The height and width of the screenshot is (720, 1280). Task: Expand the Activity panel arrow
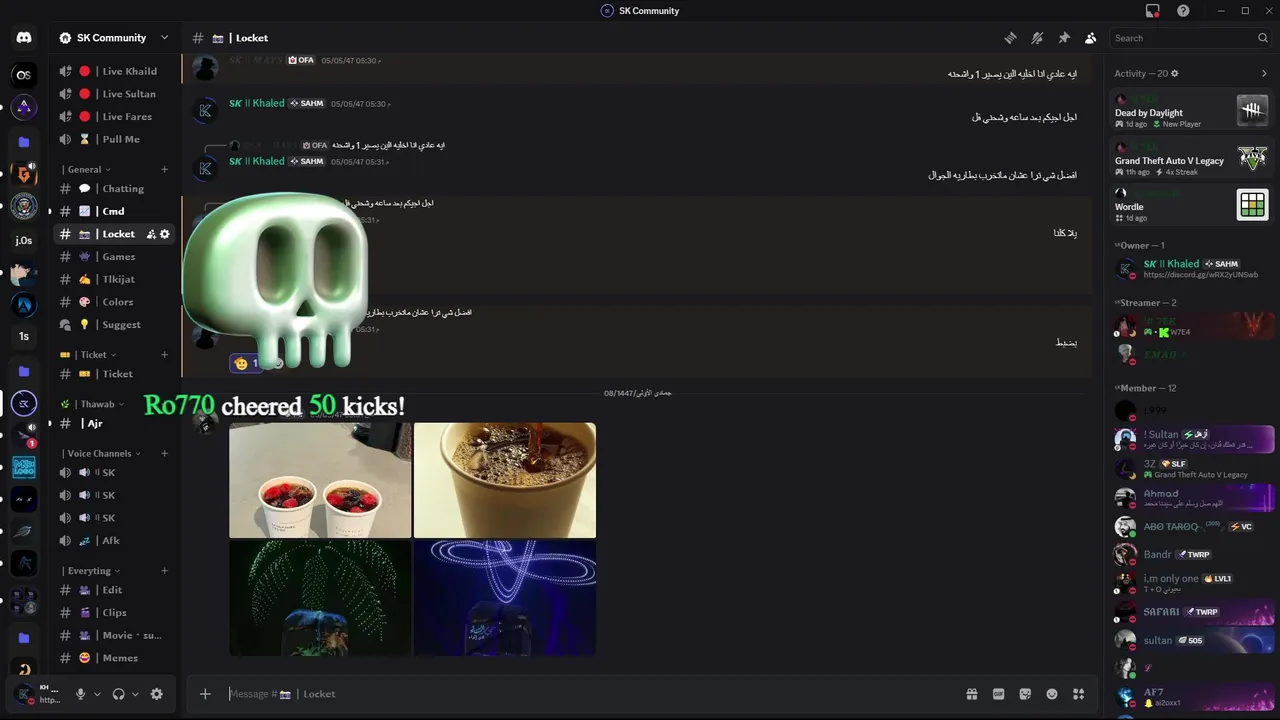coord(1263,74)
